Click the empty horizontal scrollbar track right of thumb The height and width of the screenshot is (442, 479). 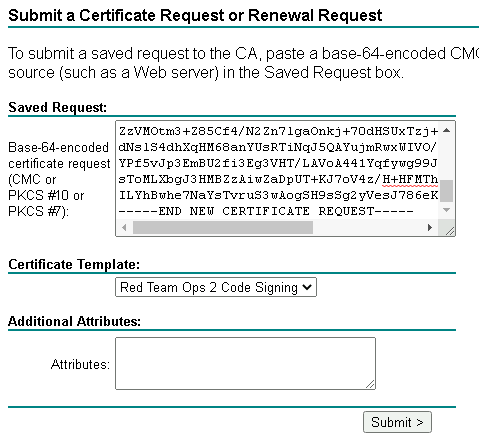[x=368, y=227]
